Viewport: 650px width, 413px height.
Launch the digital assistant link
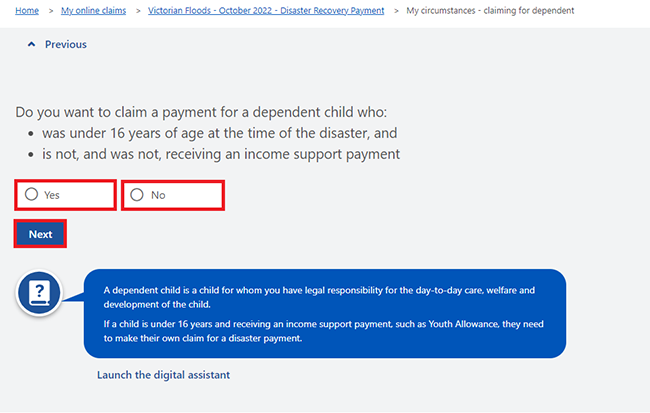163,375
